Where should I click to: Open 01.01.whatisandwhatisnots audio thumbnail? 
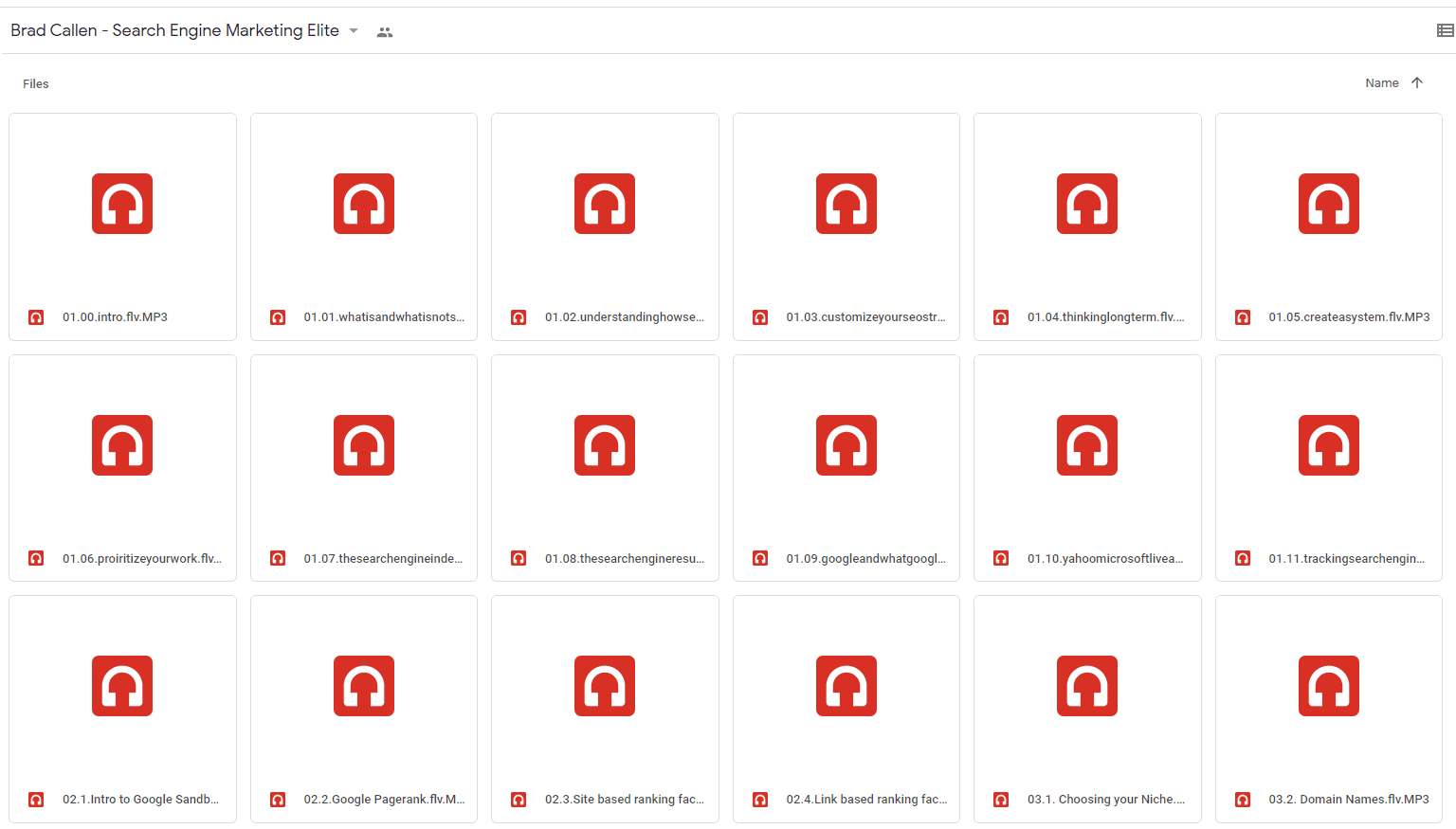[x=364, y=204]
